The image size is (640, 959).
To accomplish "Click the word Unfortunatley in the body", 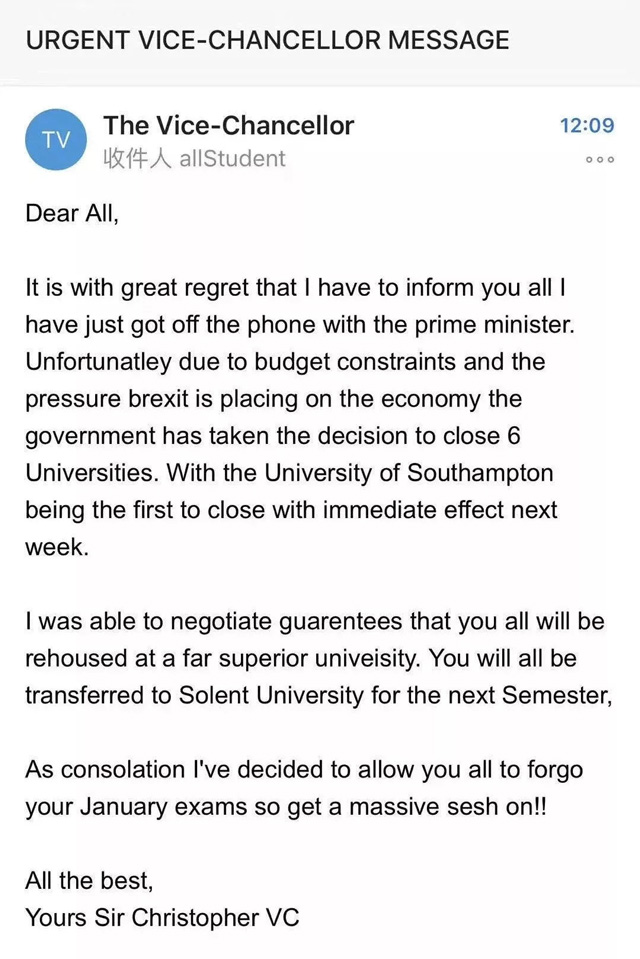I will (99, 362).
